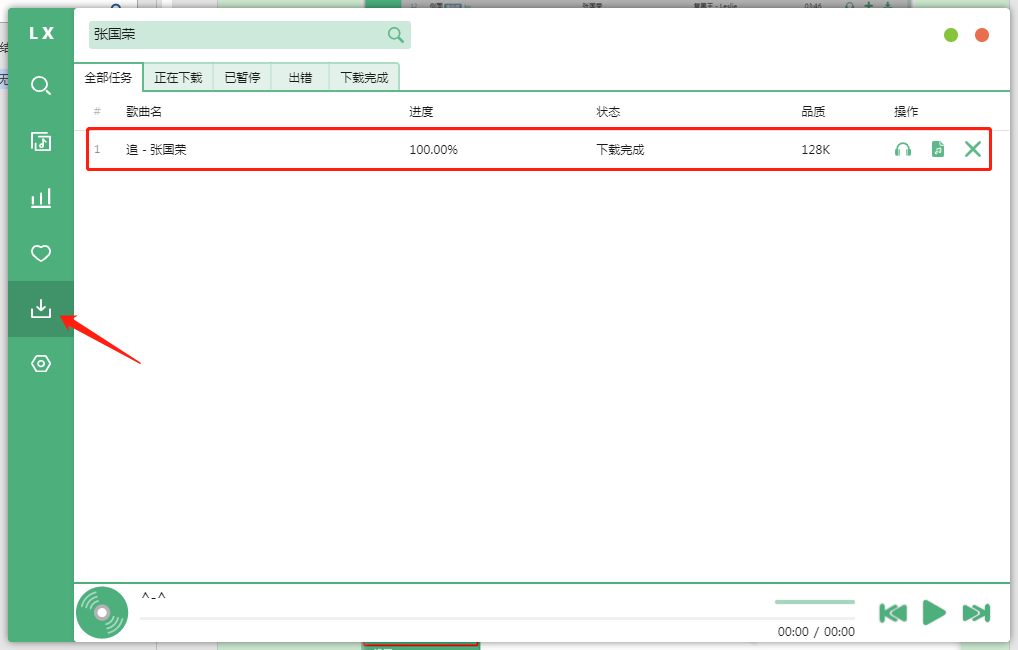
Task: Open the music charts sidebar icon
Action: 40,197
